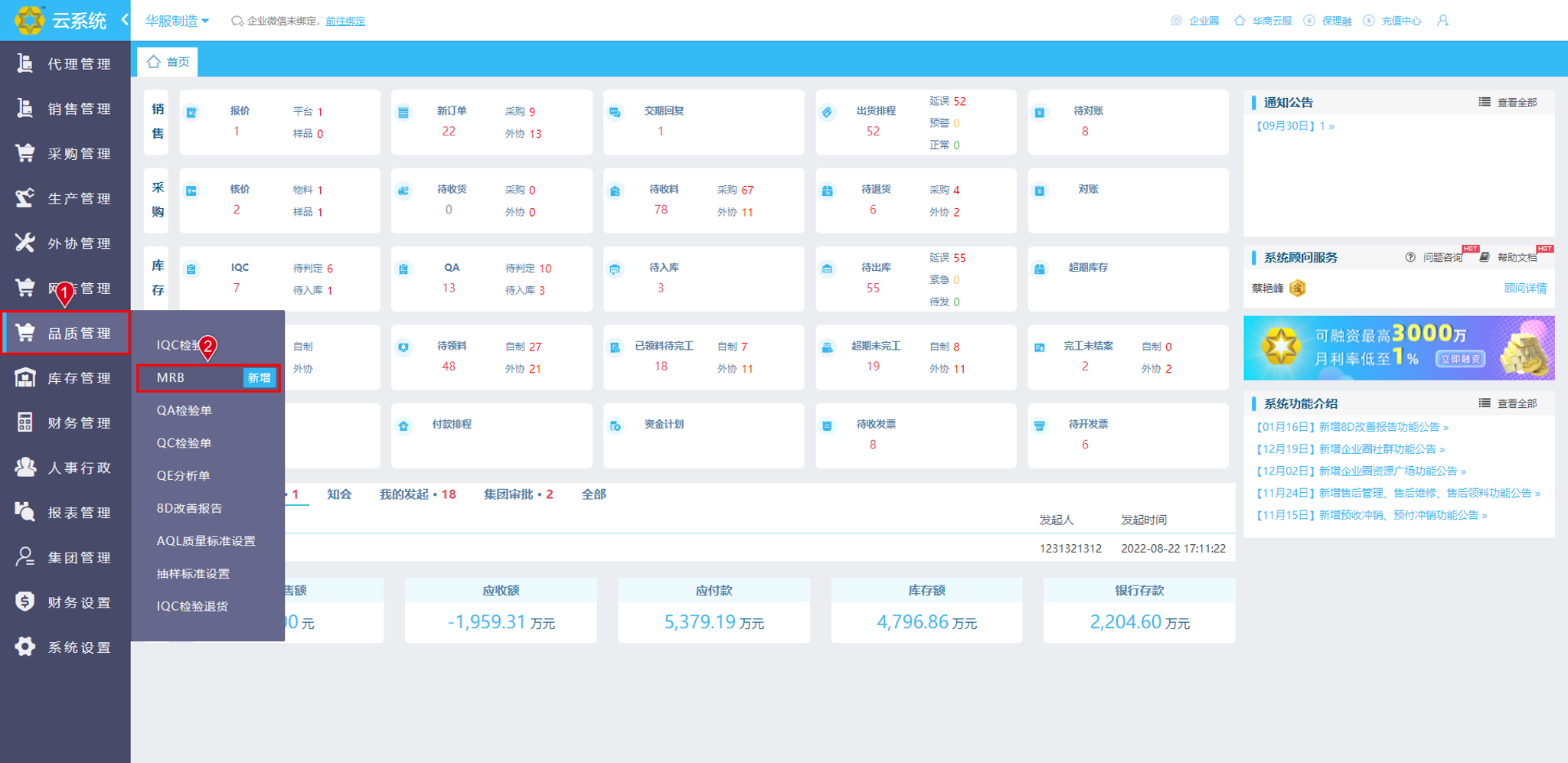Image resolution: width=1568 pixels, height=763 pixels.
Task: Expand the 品质管理 sidebar menu
Action: coord(65,333)
